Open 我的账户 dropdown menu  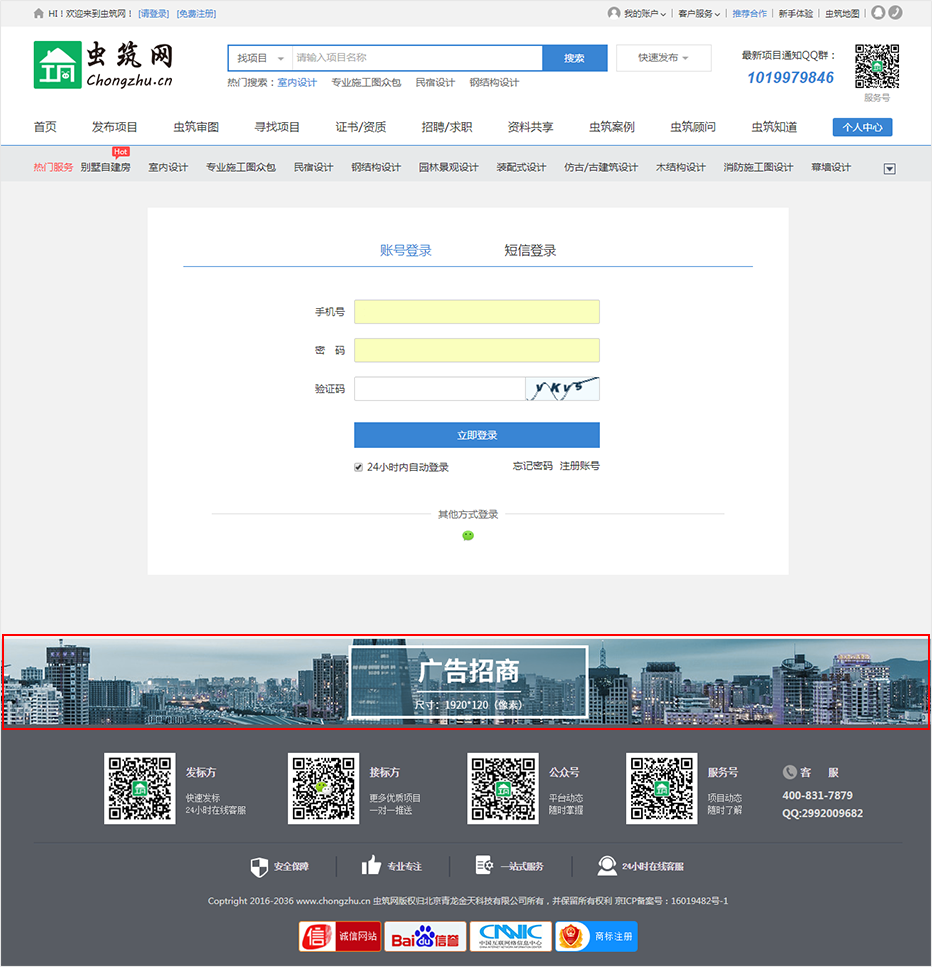(x=637, y=14)
